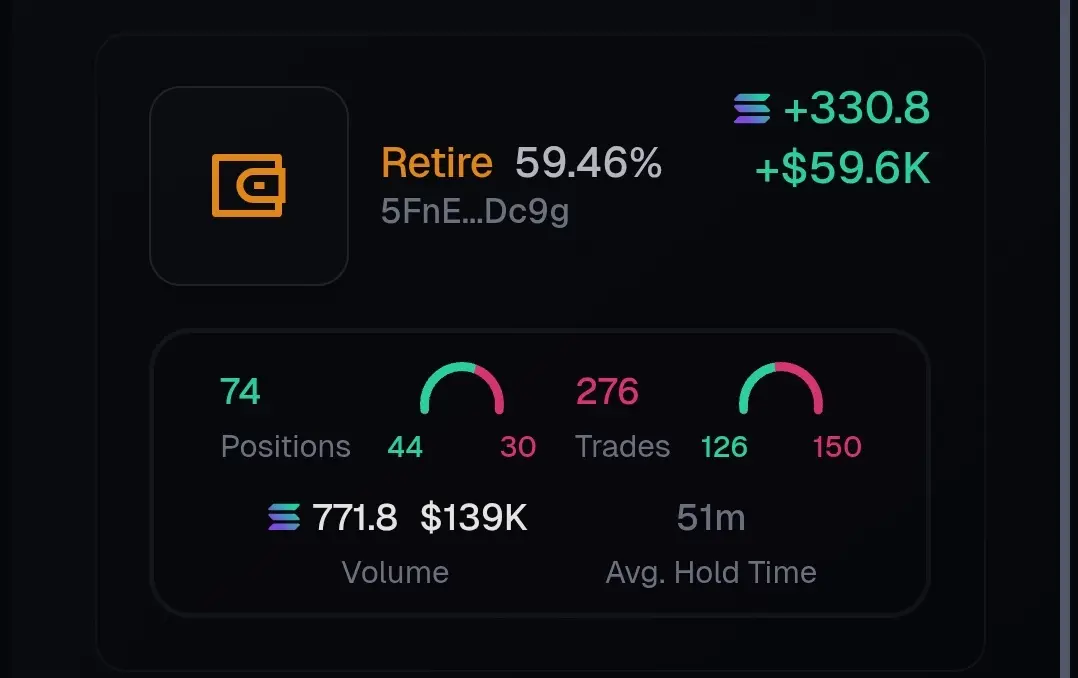Click the 126 buys number
This screenshot has width=1078, height=678.
(x=724, y=448)
